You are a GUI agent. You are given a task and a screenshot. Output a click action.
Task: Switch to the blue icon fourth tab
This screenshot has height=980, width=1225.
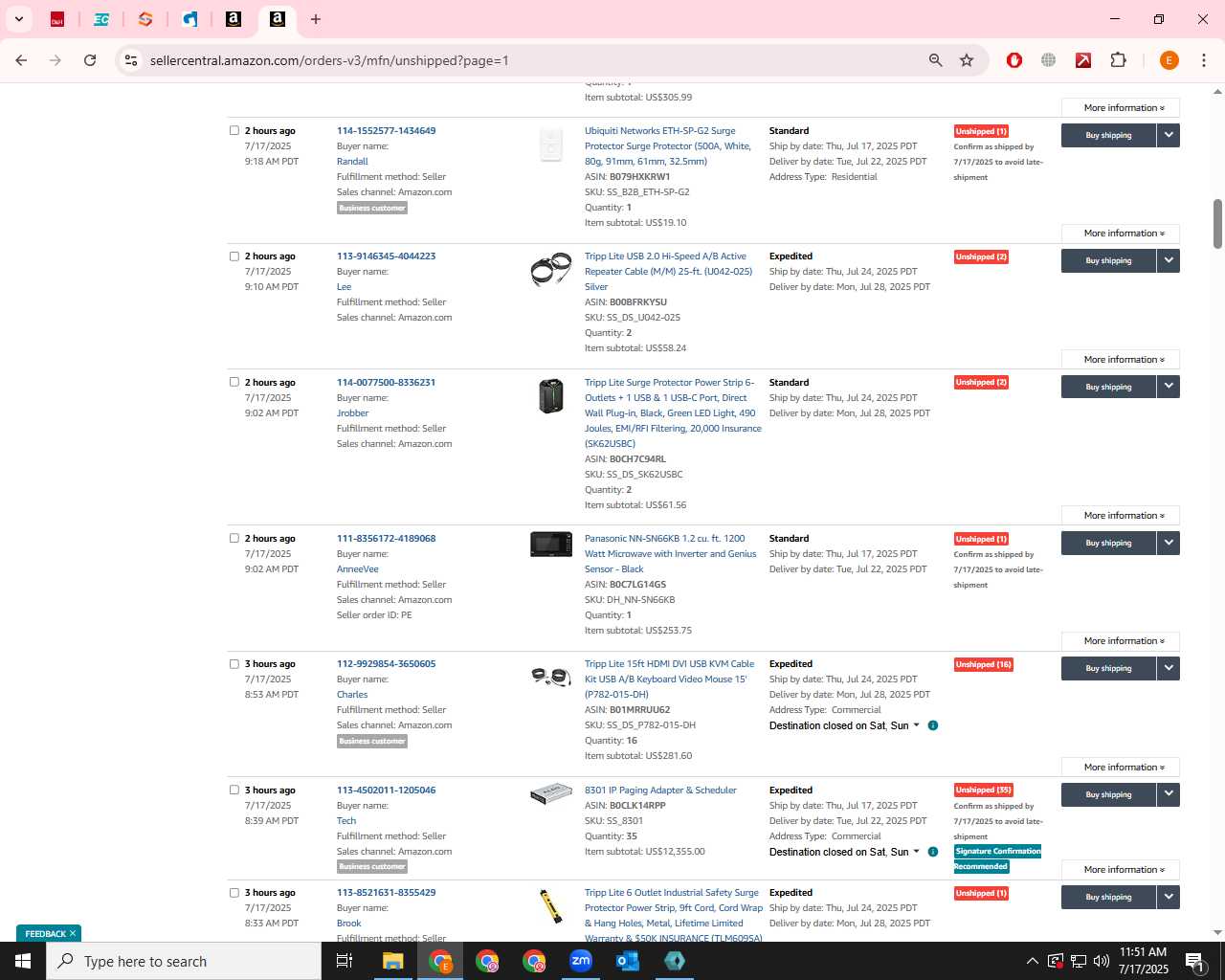[x=189, y=19]
